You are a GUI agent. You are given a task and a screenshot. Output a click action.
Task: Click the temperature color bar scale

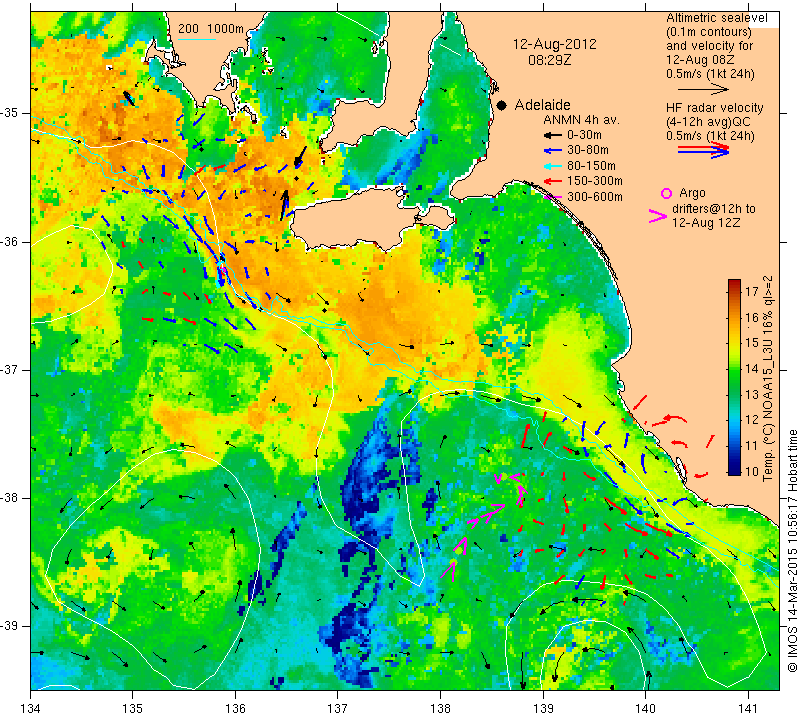(734, 377)
